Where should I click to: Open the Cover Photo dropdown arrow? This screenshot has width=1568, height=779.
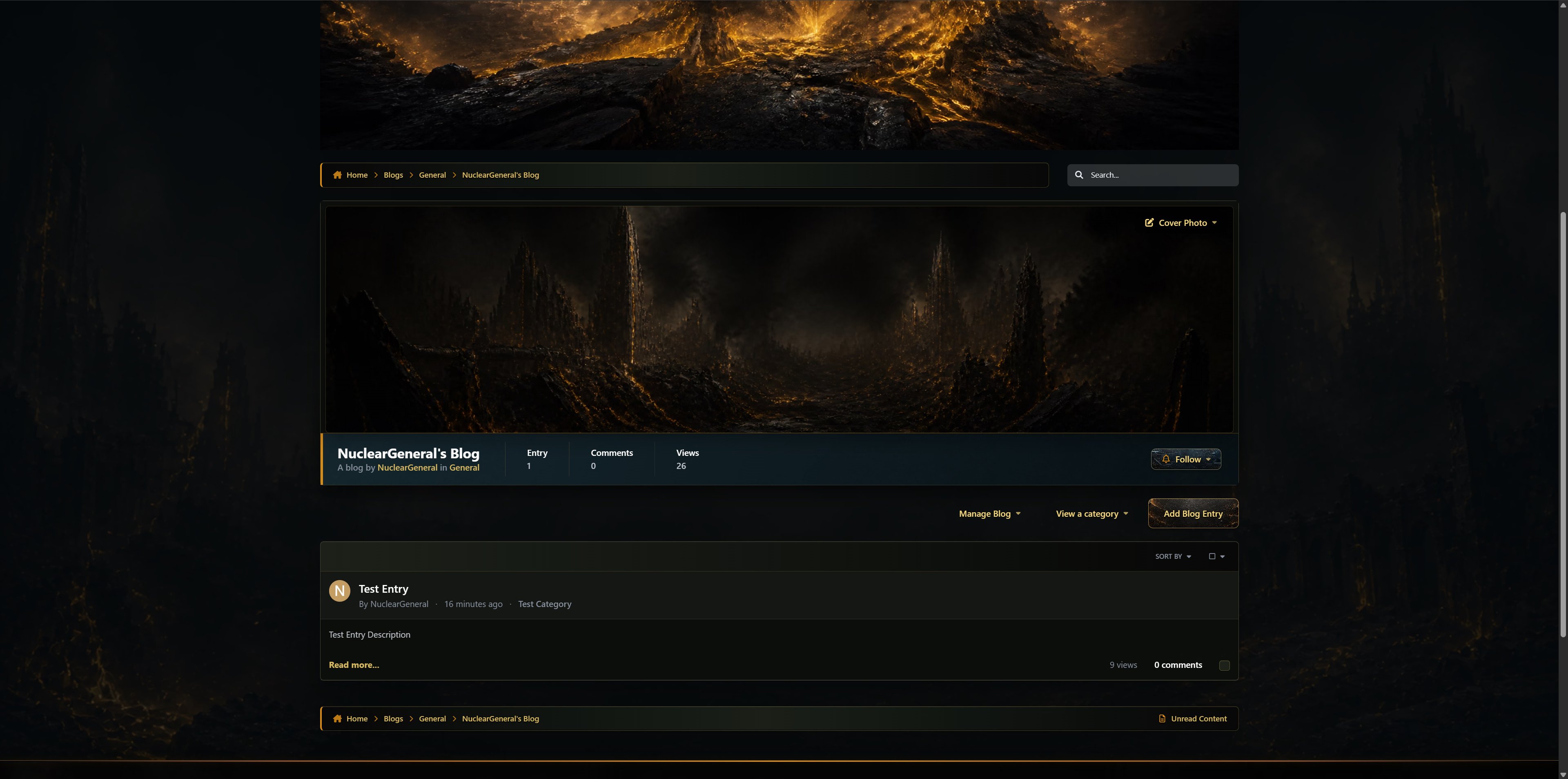[x=1214, y=223]
